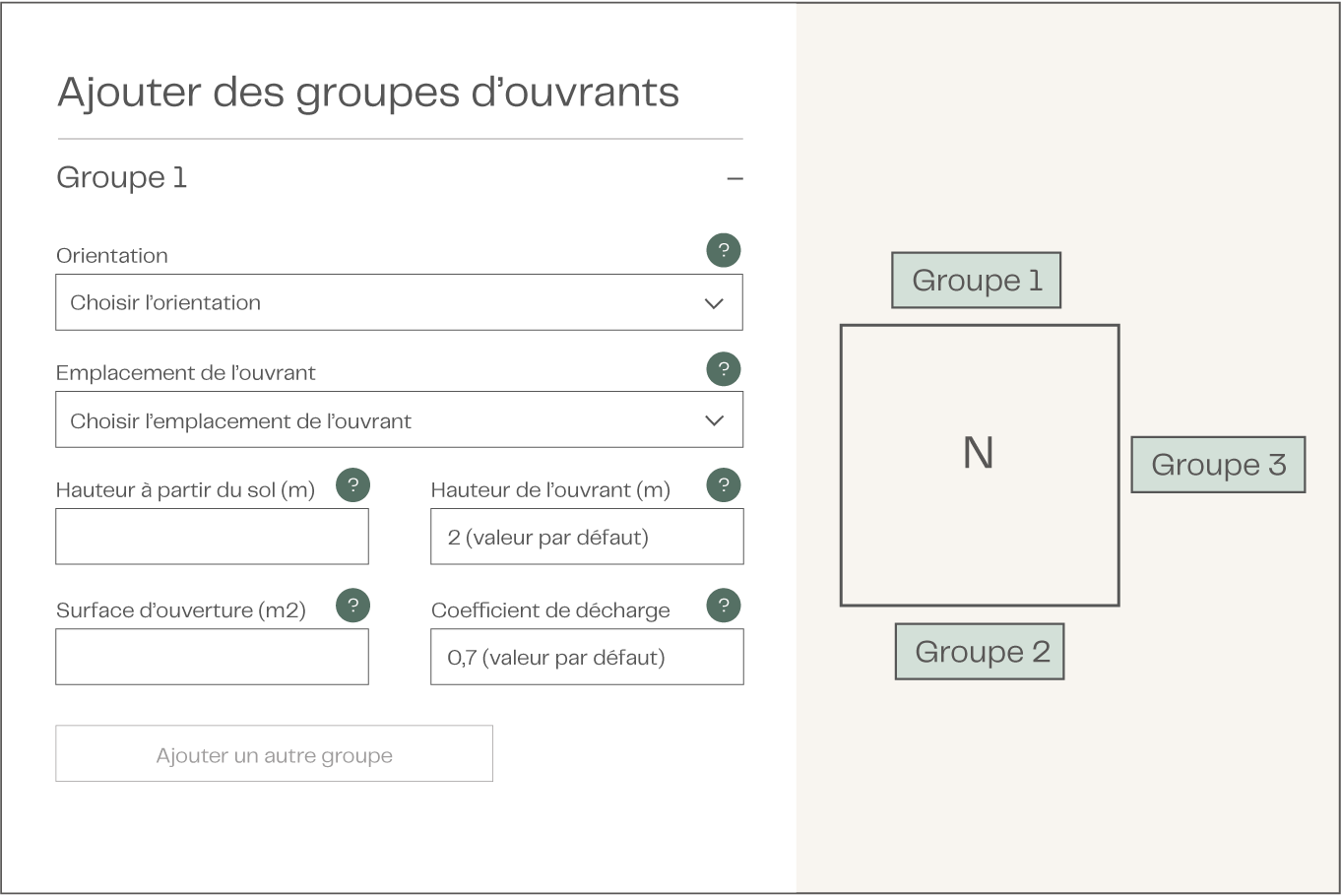This screenshot has width=1341, height=896.
Task: Click the Surface d'ouverture input field
Action: pyautogui.click(x=212, y=657)
